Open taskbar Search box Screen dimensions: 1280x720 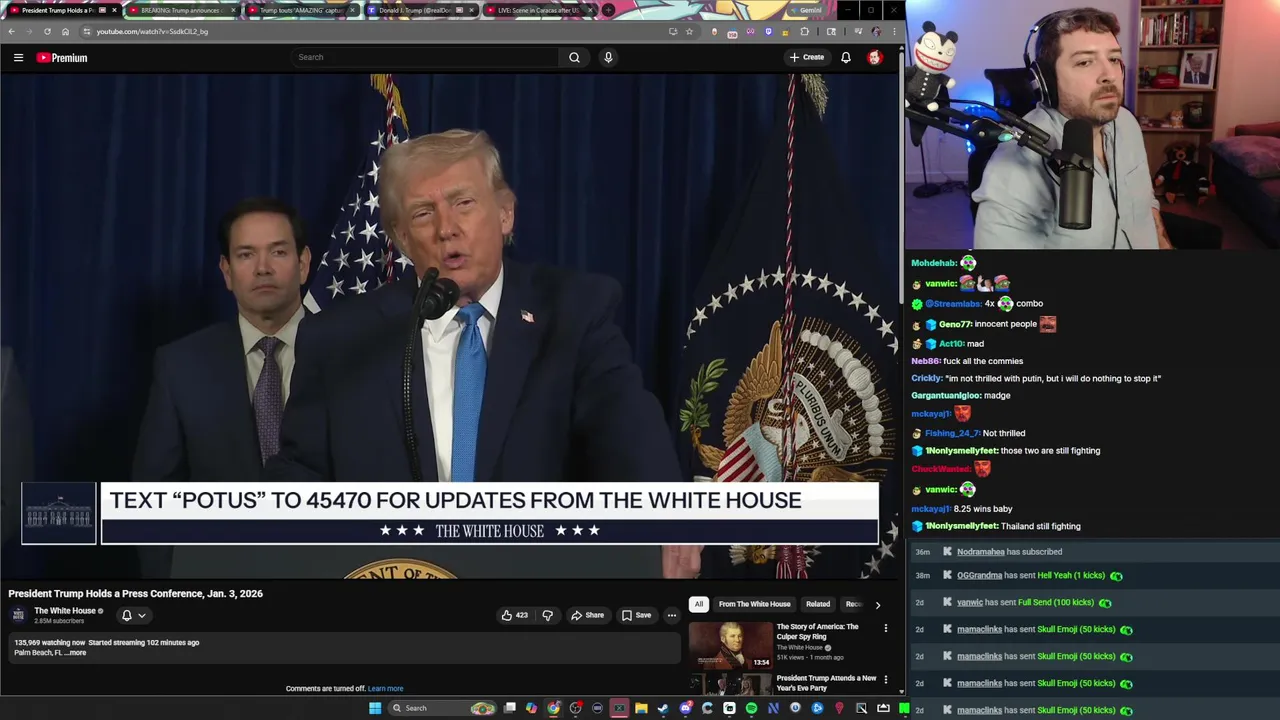click(x=442, y=708)
